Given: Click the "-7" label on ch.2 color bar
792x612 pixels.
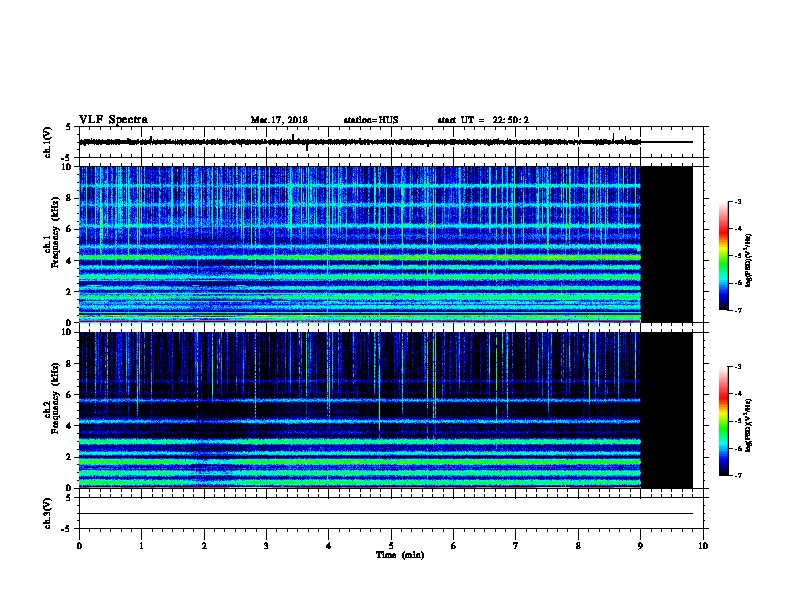Looking at the screenshot, I should point(737,476).
